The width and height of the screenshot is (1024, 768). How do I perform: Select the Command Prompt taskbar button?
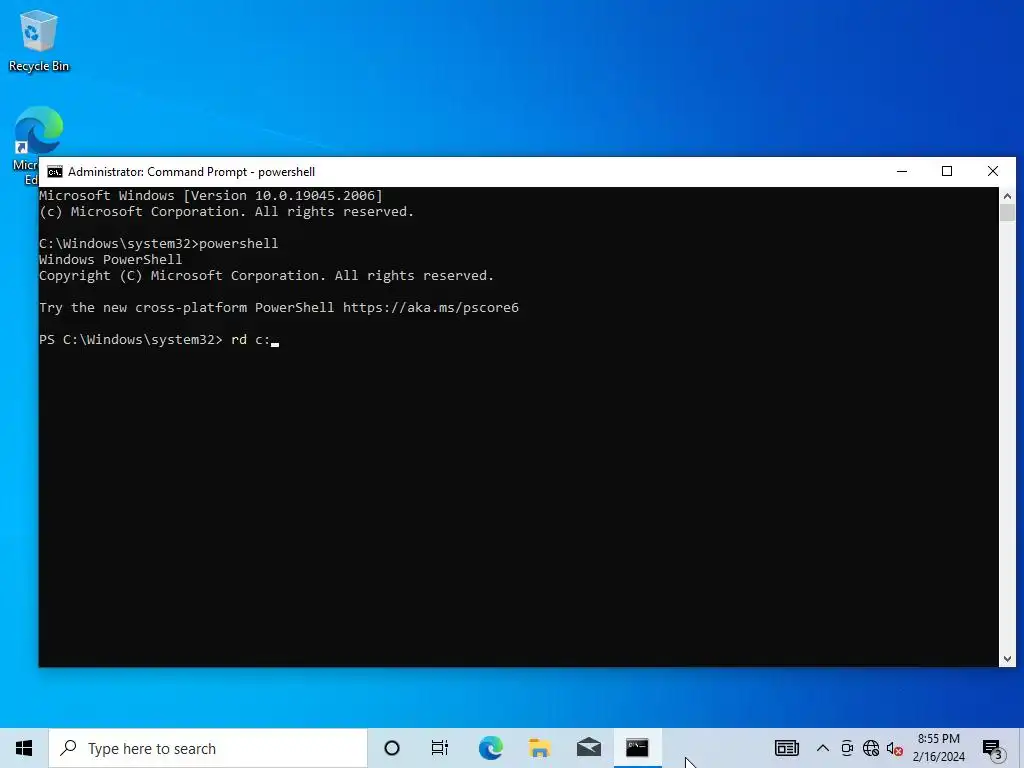[x=637, y=748]
